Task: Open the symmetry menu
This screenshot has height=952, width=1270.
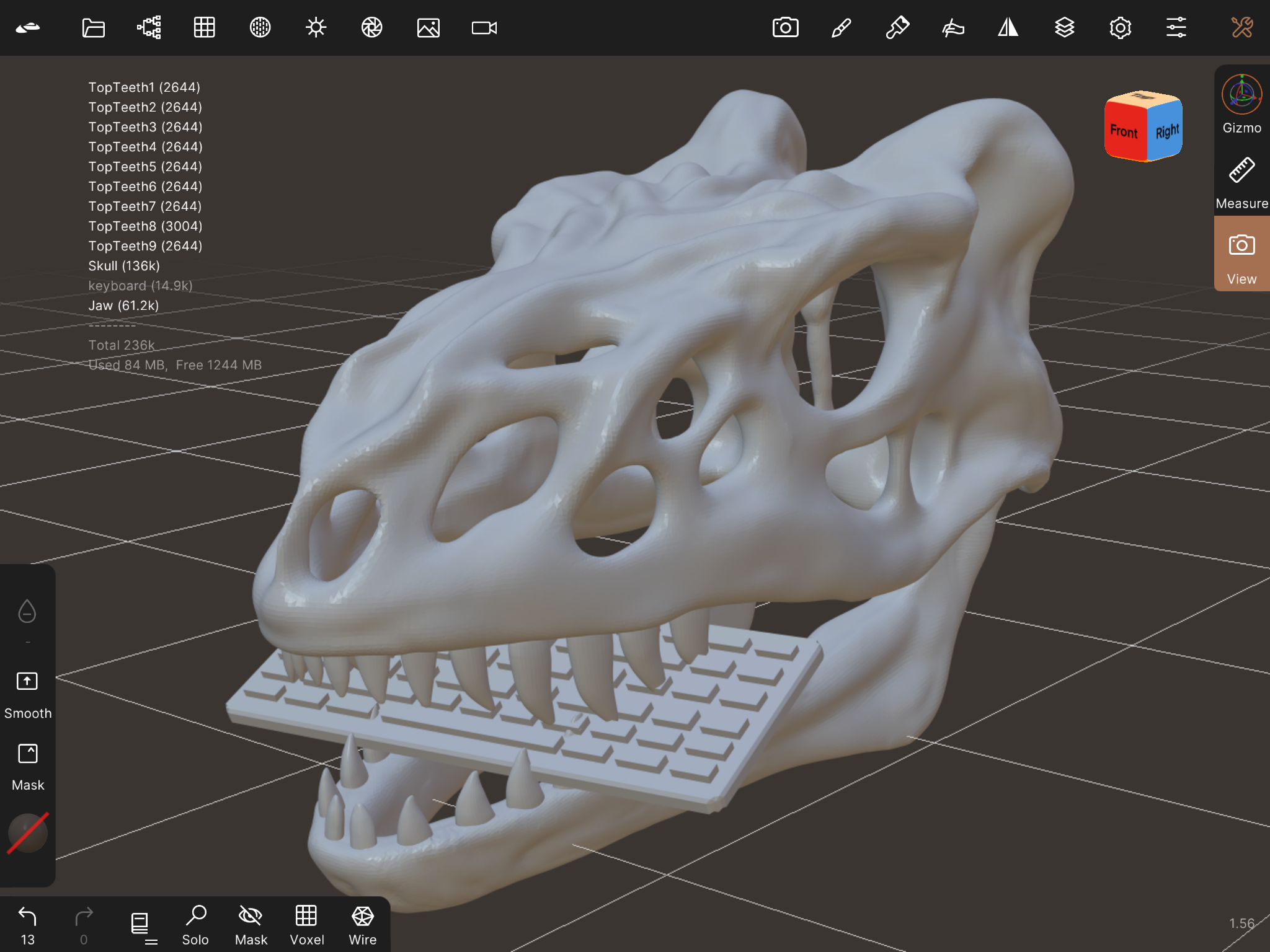Action: pyautogui.click(x=1008, y=28)
